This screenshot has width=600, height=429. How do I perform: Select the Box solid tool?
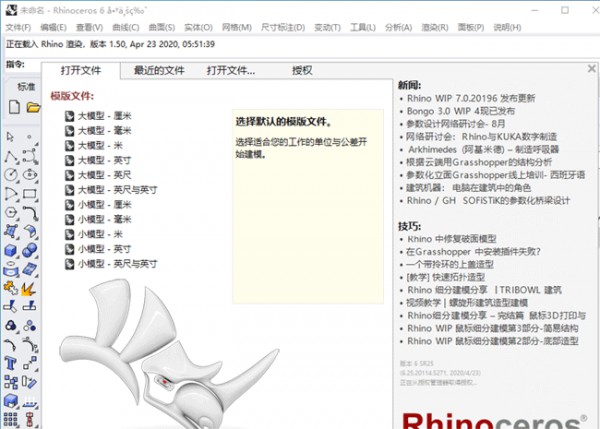tap(11, 250)
